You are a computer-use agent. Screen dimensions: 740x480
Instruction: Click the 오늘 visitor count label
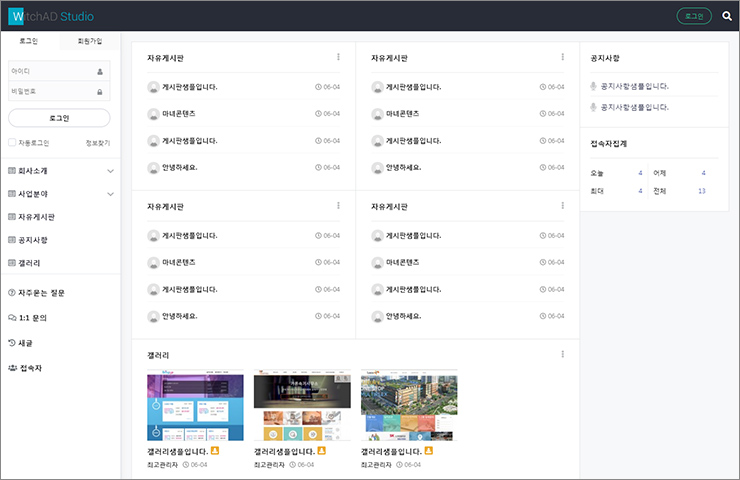click(597, 173)
